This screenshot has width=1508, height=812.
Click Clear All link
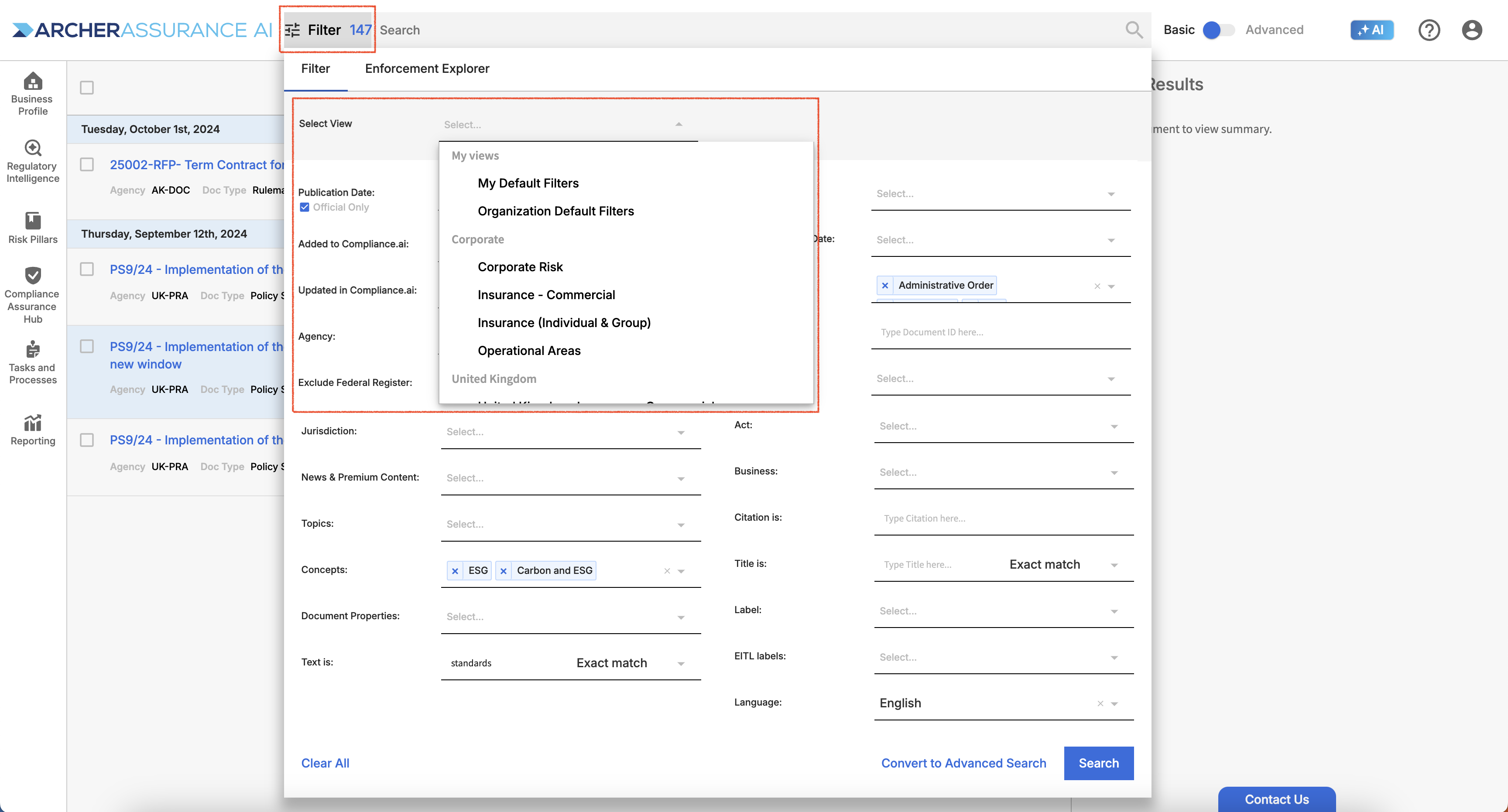pos(326,764)
